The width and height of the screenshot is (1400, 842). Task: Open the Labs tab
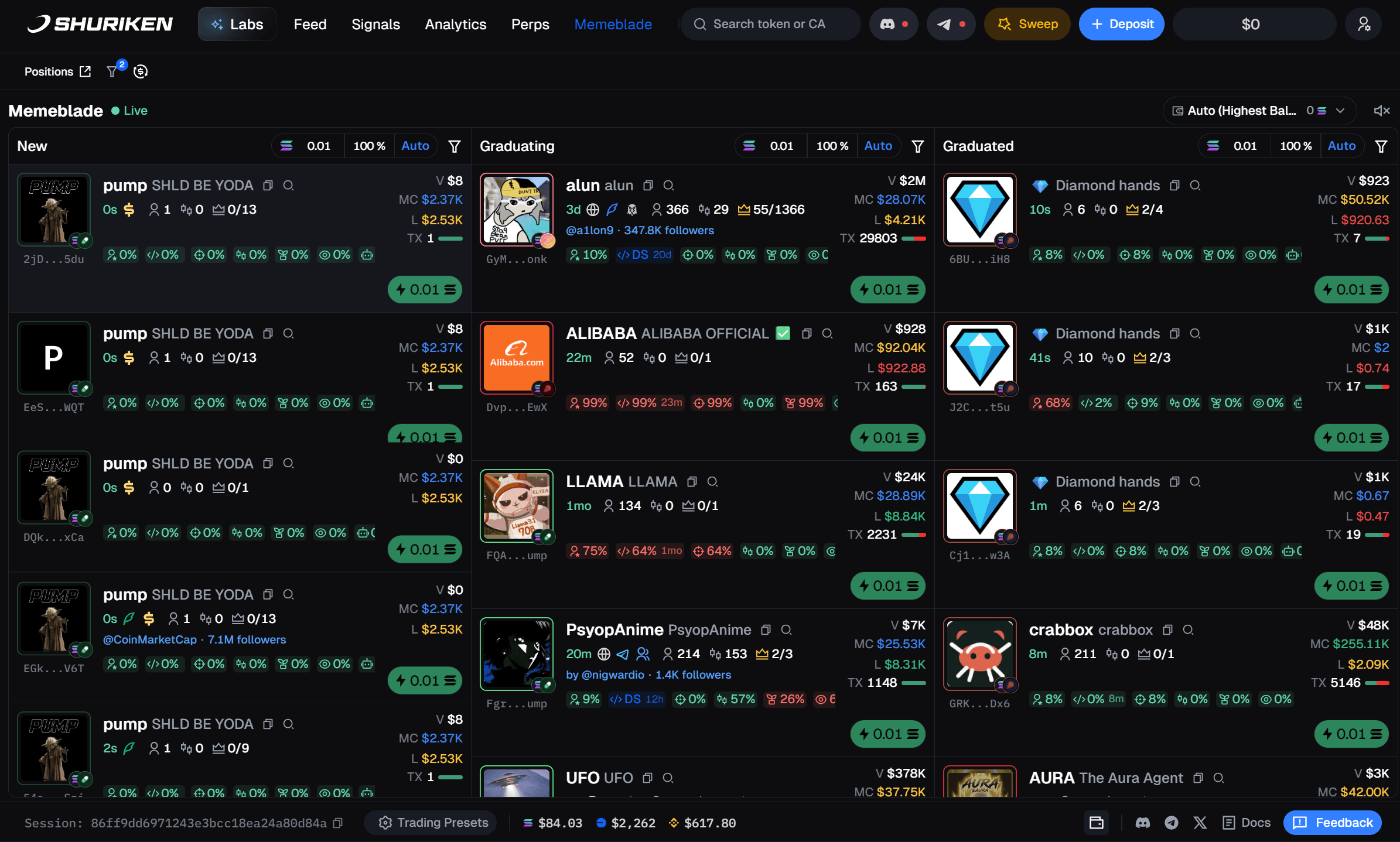(x=237, y=24)
